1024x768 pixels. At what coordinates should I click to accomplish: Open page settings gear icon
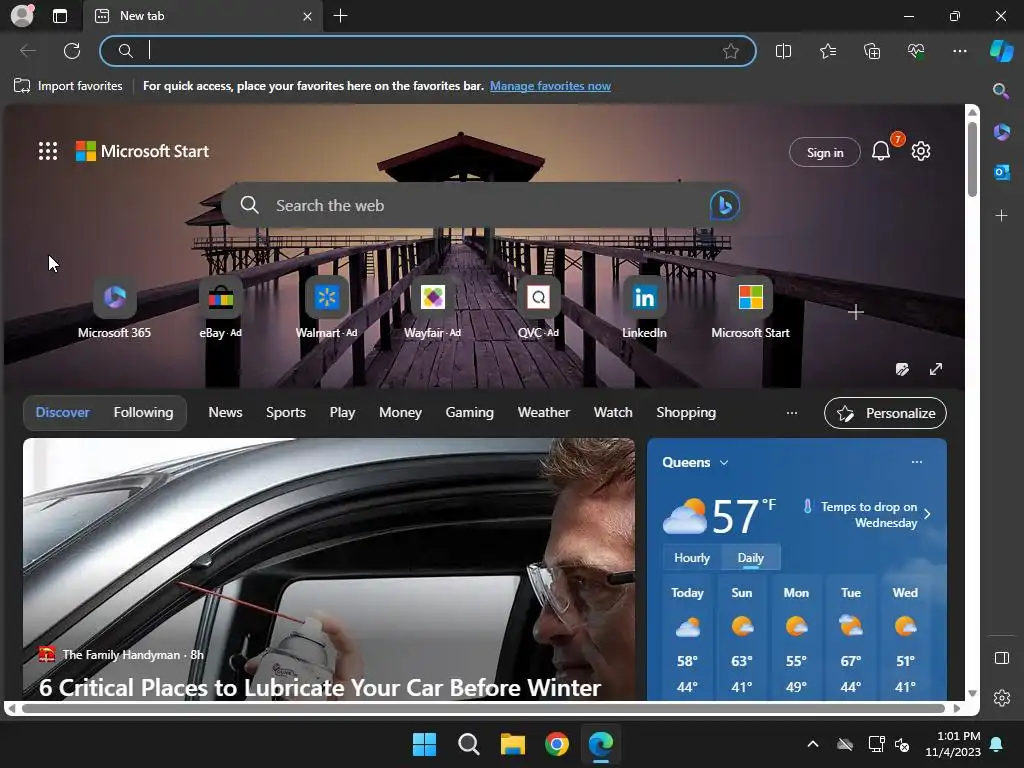click(x=921, y=151)
